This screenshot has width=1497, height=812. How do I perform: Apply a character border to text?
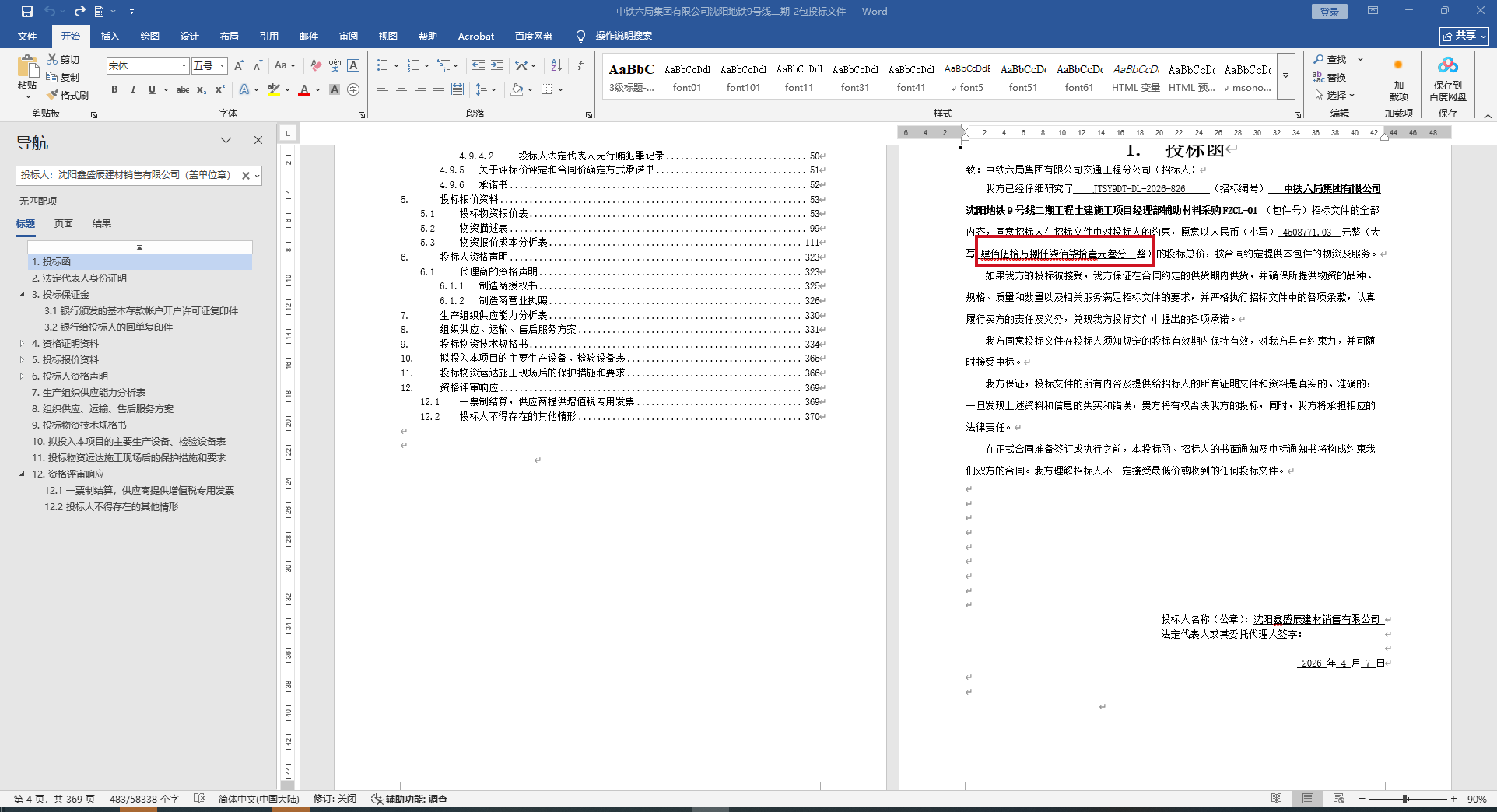point(353,65)
